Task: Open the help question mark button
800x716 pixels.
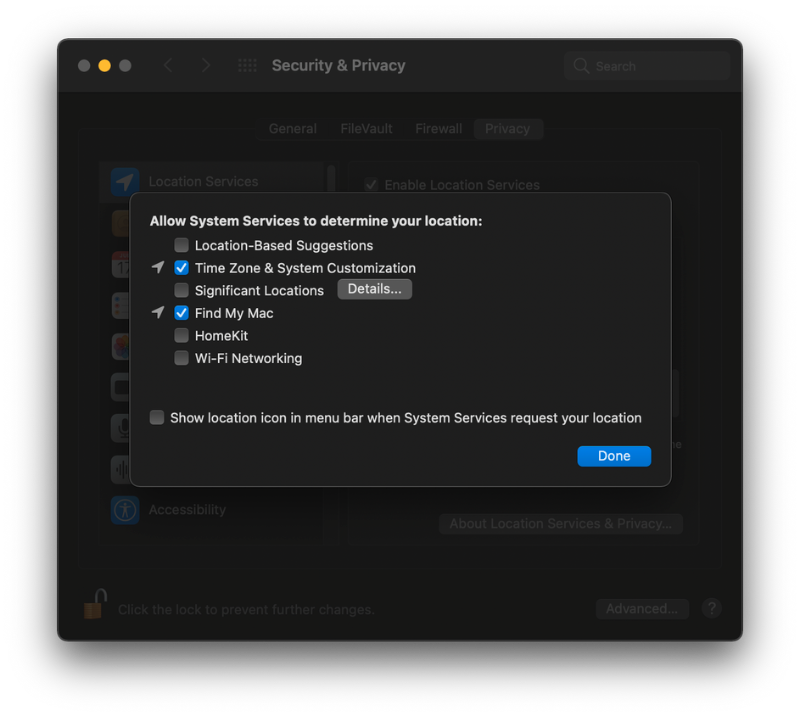Action: point(711,608)
